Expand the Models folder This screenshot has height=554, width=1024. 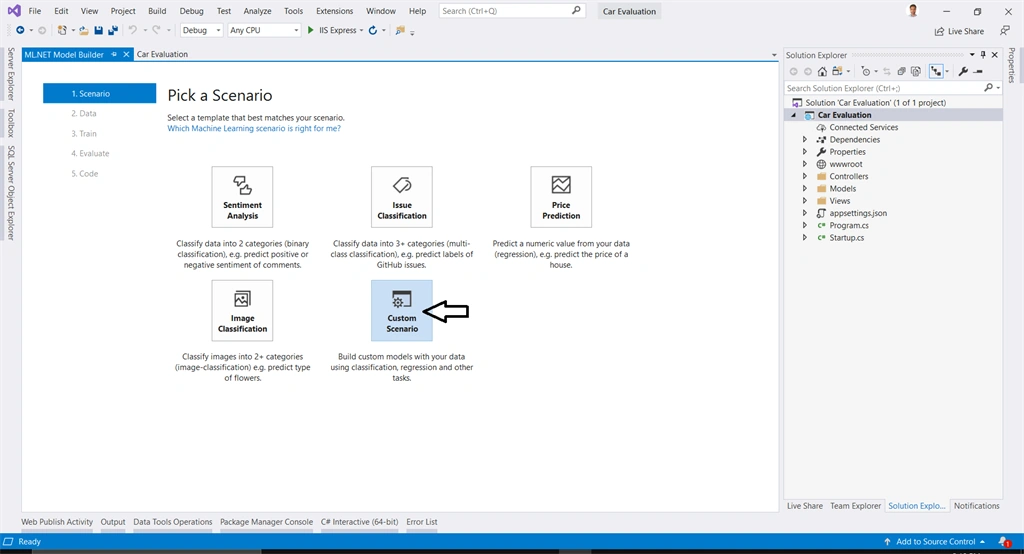pyautogui.click(x=805, y=189)
